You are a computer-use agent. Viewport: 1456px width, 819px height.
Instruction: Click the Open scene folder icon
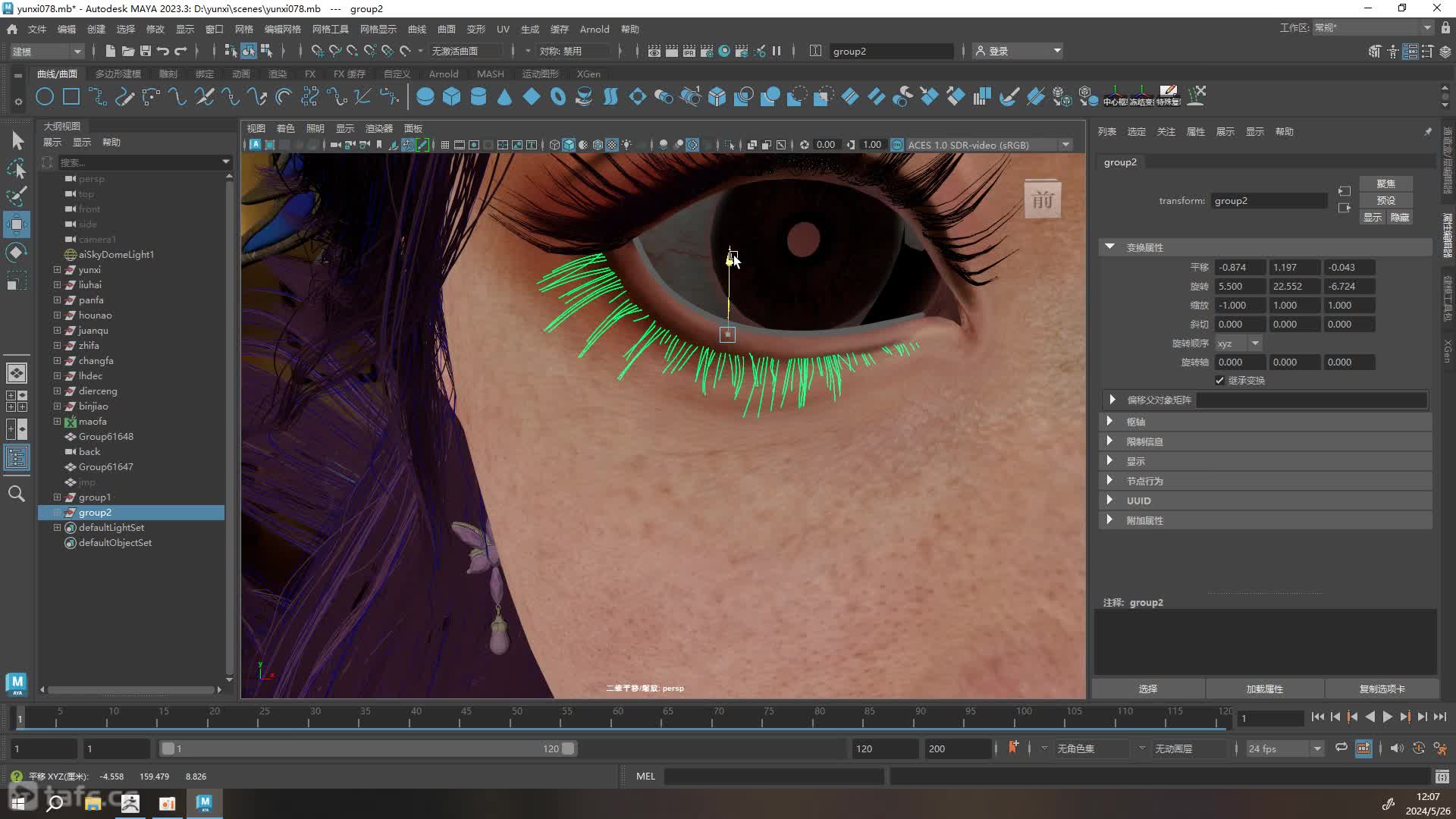click(127, 51)
